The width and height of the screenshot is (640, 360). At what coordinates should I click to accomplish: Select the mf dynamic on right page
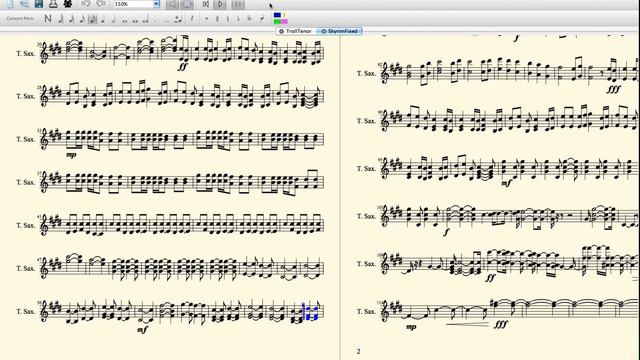[x=506, y=183]
